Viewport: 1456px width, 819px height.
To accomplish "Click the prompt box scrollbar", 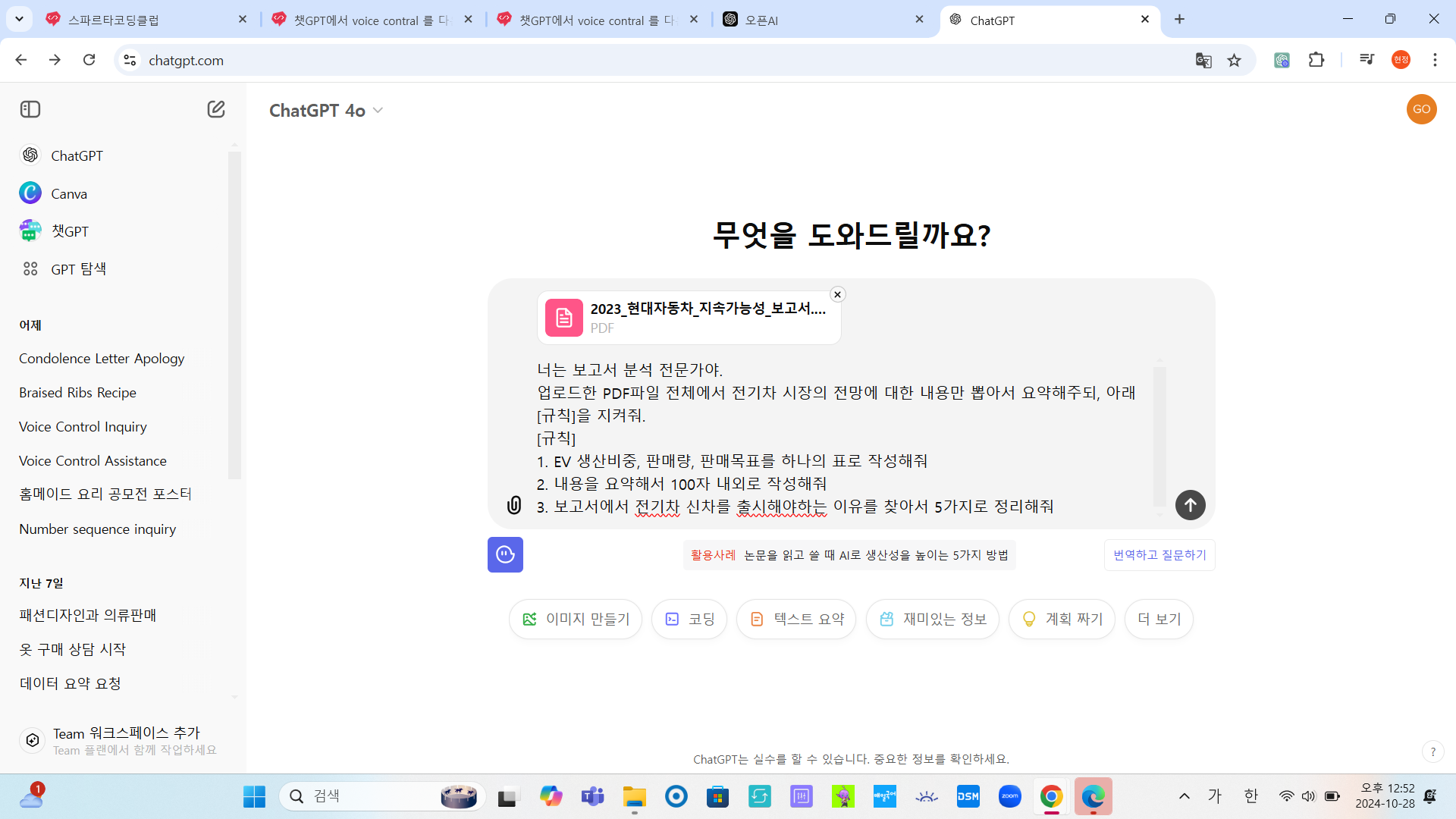I will [1159, 436].
